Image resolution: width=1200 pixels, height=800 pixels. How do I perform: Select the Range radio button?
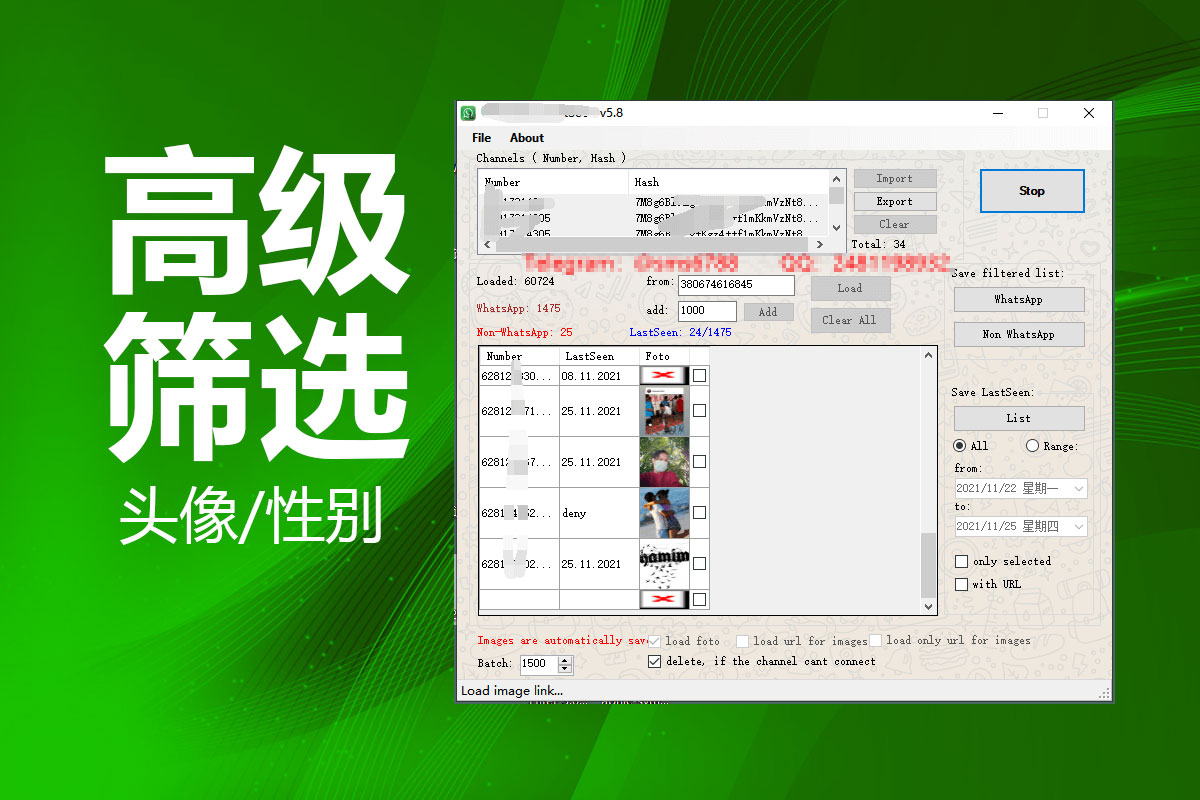coord(1032,446)
